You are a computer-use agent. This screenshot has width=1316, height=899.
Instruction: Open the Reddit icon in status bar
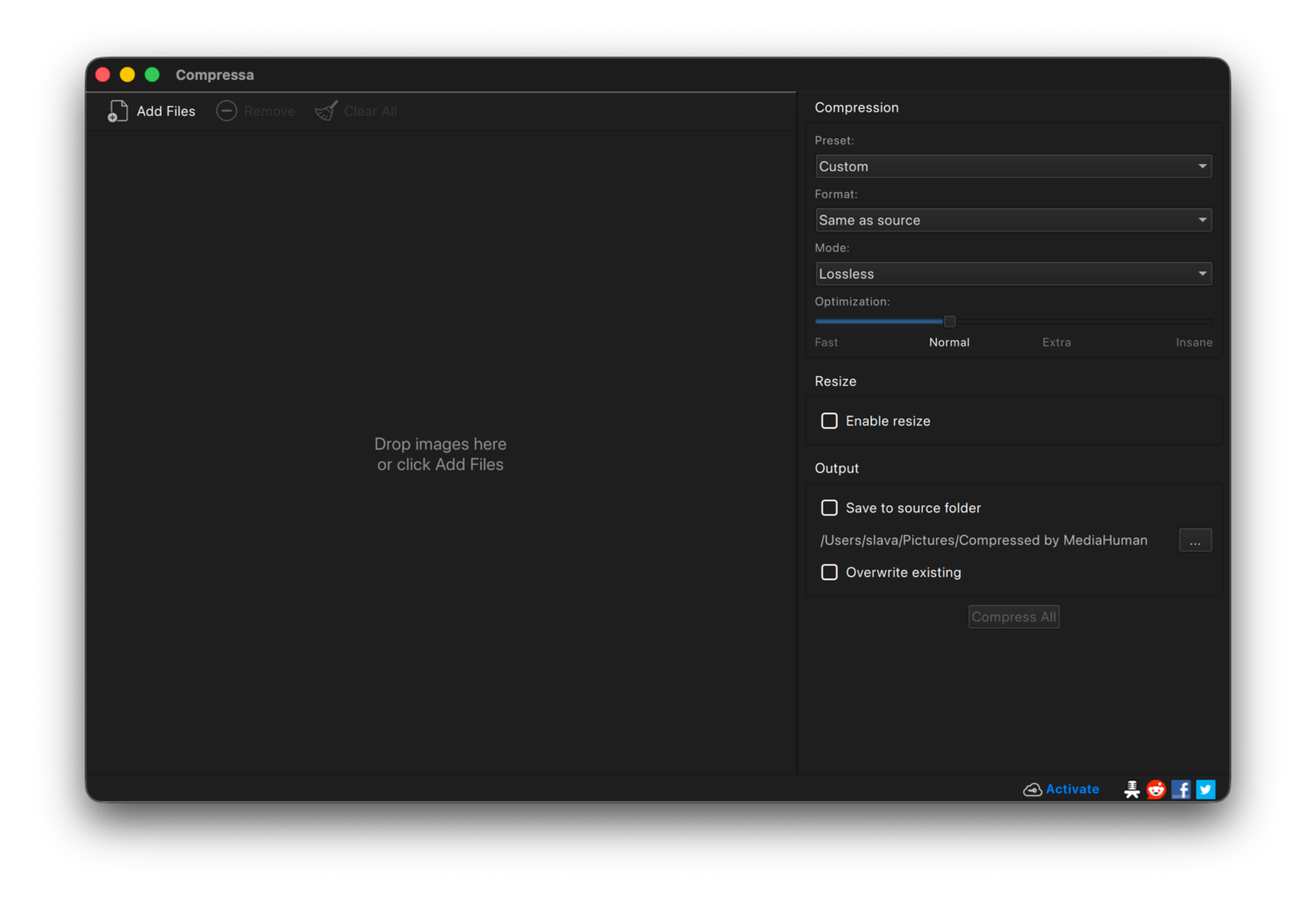click(1156, 789)
